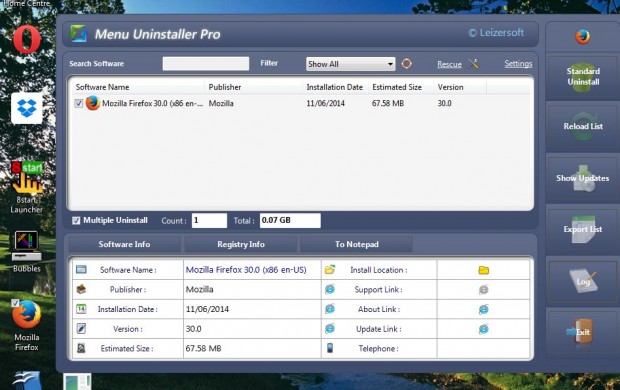Viewport: 620px width, 390px height.
Task: Open the Log button
Action: [x=583, y=282]
